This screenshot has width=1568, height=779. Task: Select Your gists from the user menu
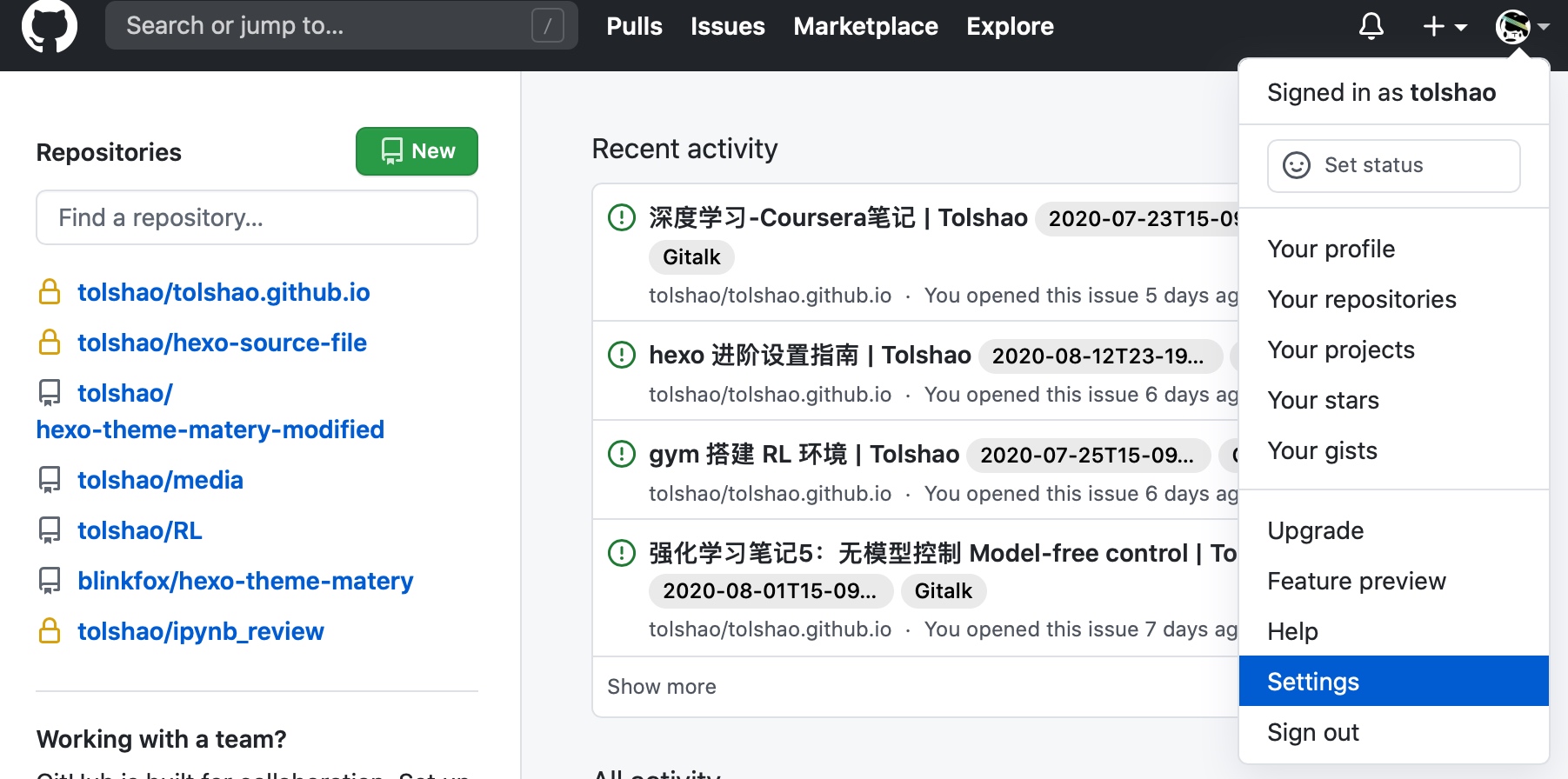(x=1393, y=450)
